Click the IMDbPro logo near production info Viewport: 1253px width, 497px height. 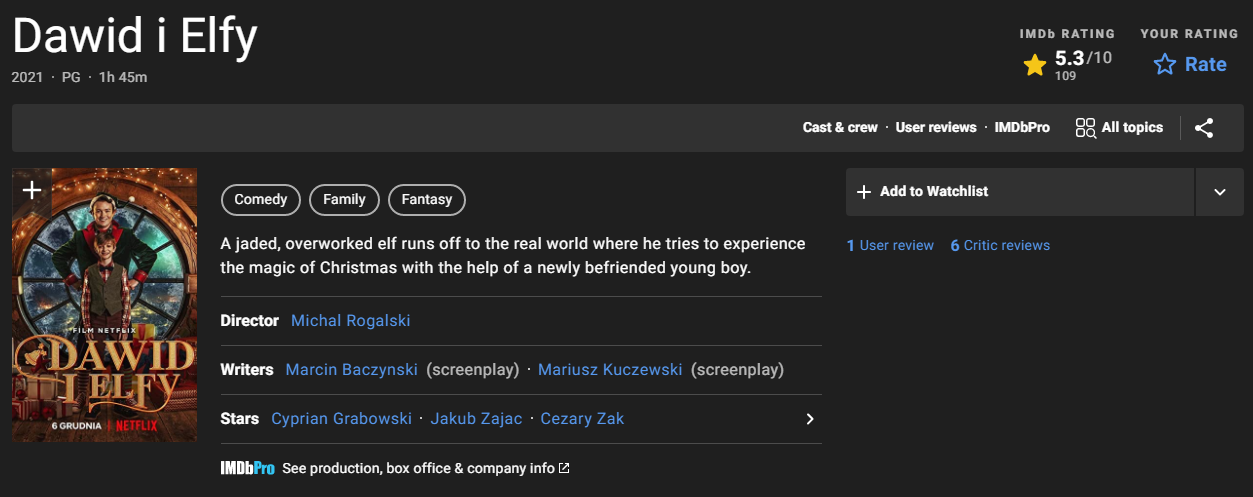247,468
